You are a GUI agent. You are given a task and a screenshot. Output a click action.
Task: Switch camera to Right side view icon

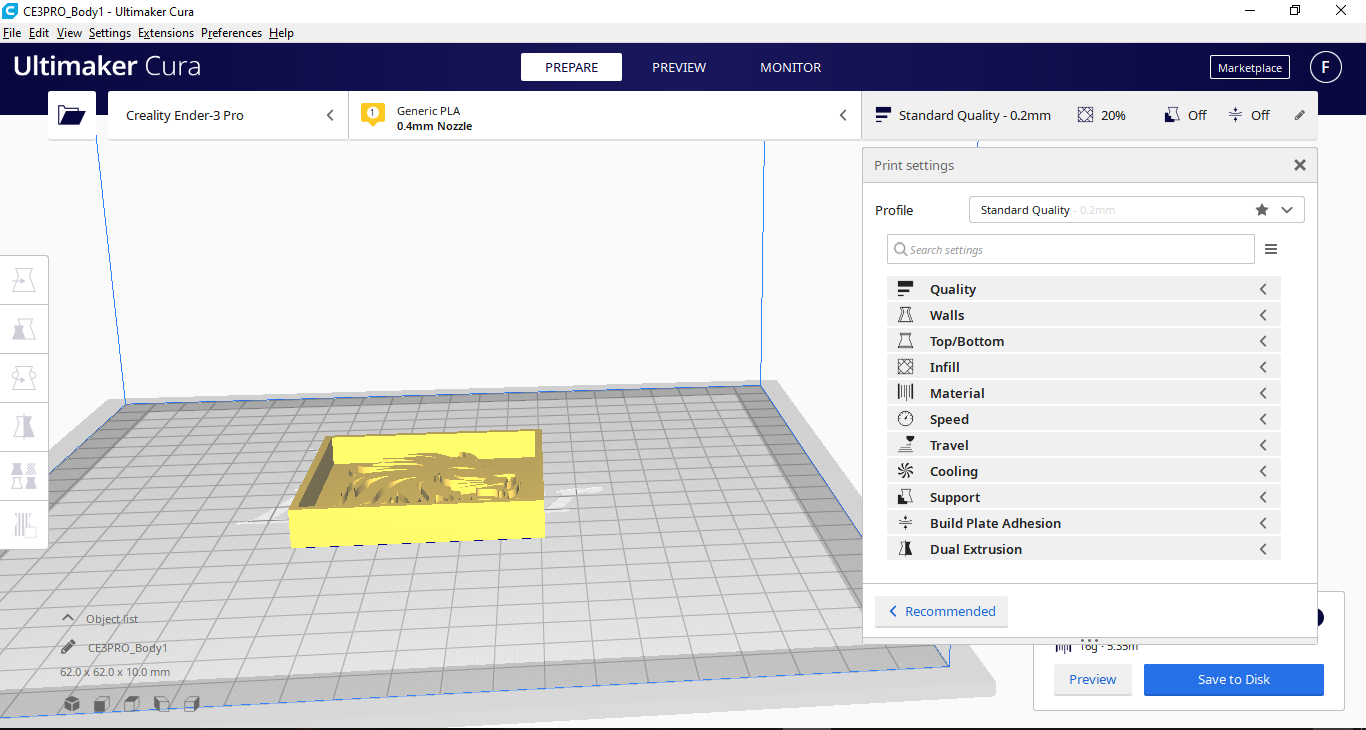192,704
